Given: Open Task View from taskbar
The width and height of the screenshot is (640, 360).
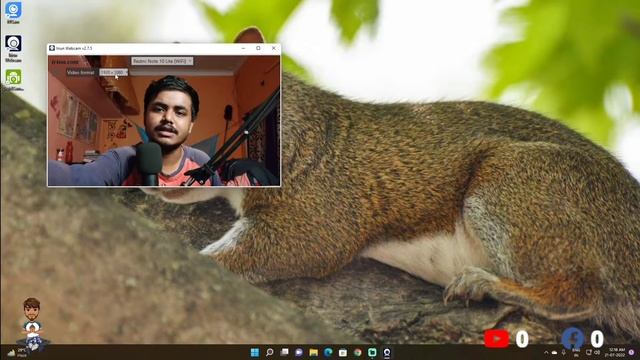Looking at the screenshot, I should point(284,352).
